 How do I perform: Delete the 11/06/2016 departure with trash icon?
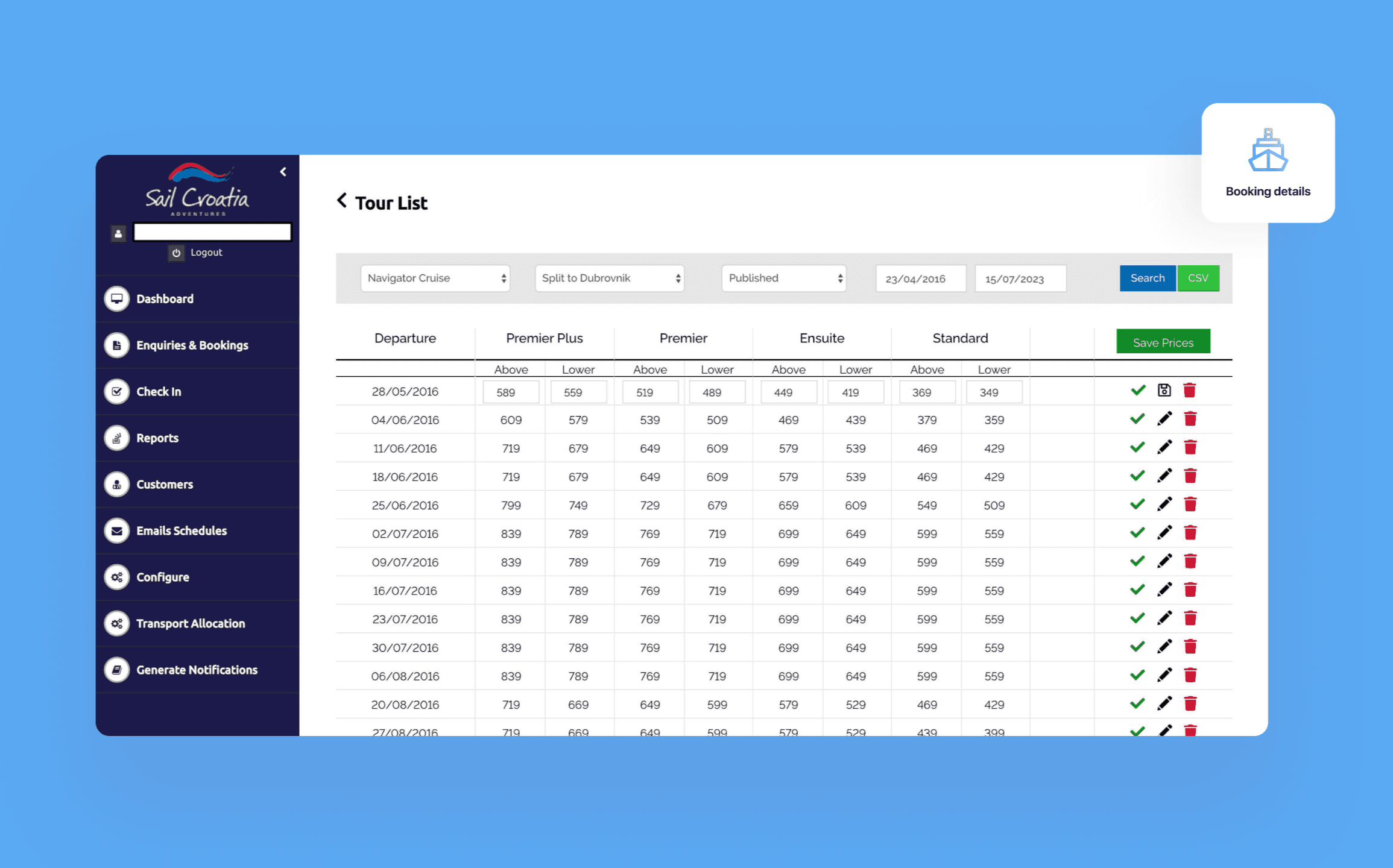pos(1190,447)
